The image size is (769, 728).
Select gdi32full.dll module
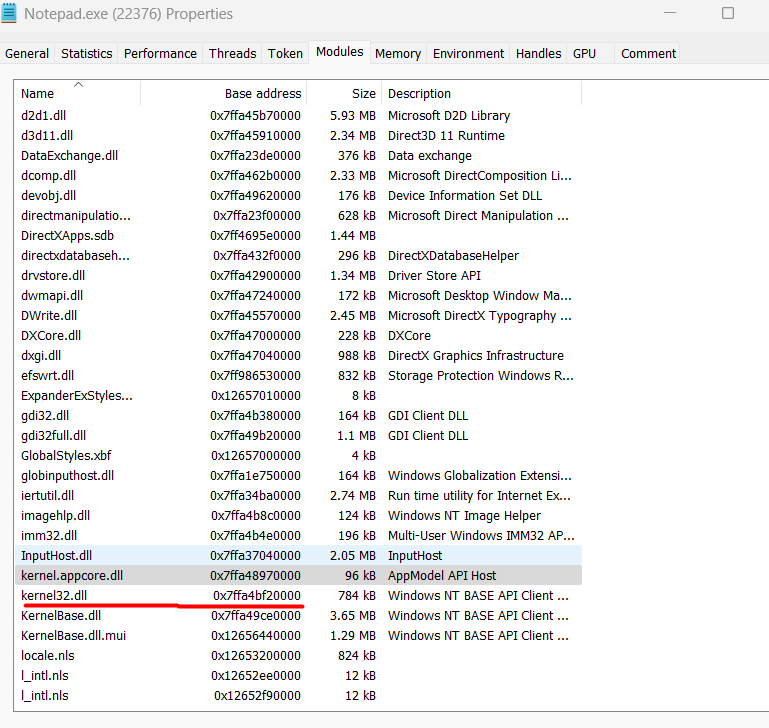299,436
